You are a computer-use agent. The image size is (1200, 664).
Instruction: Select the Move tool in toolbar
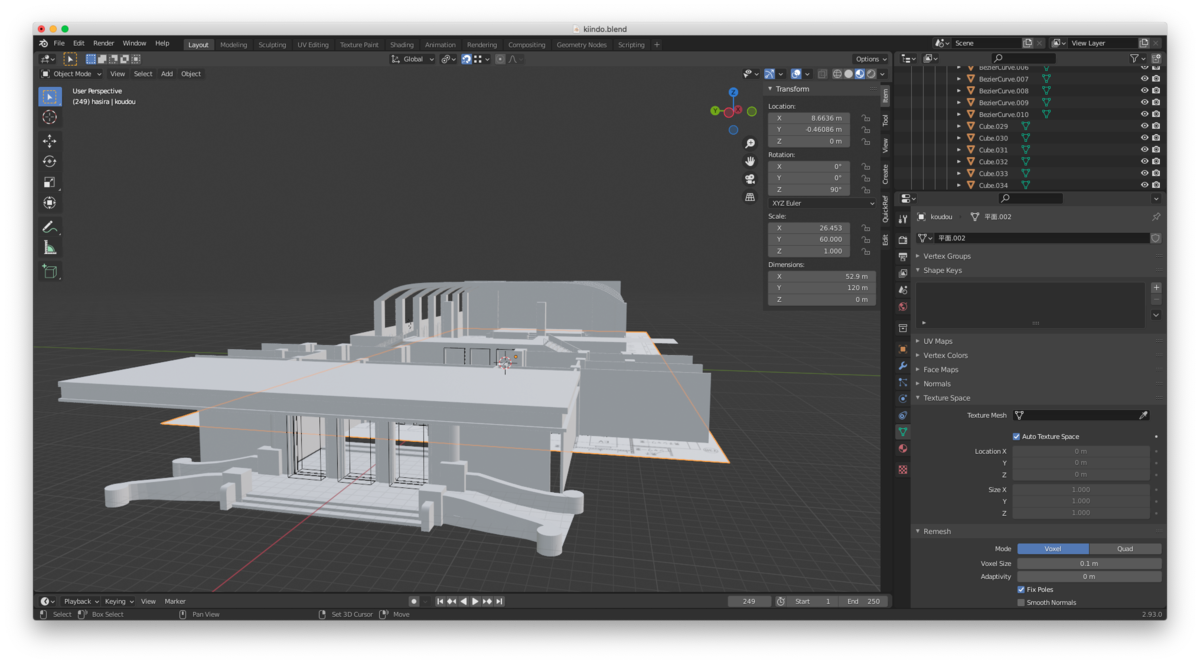click(x=50, y=141)
